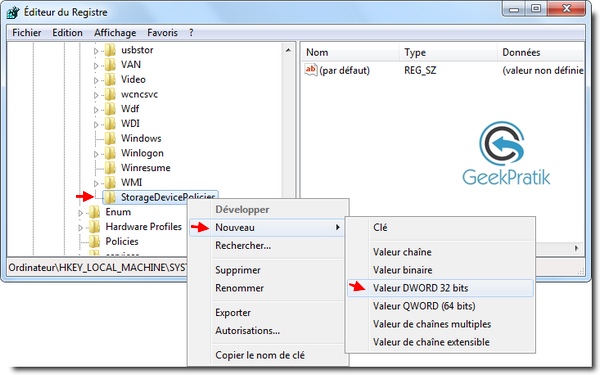Expand the Hardware Profiles key
Image resolution: width=600 pixels, height=375 pixels.
80,227
